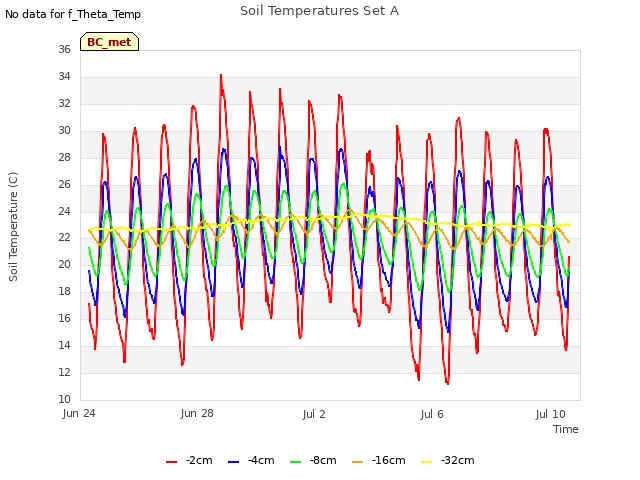Toggle the -4cm legend entry
The width and height of the screenshot is (640, 480).
pos(251,460)
